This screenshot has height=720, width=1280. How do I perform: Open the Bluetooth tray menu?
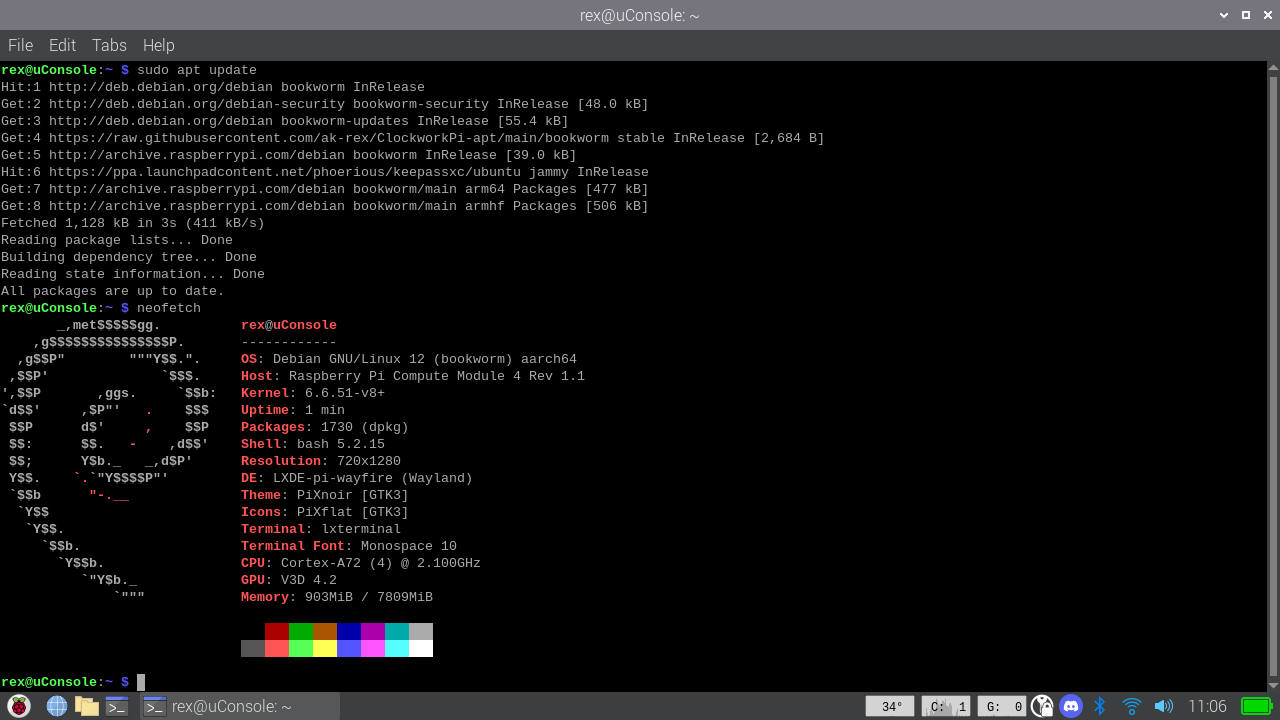1100,706
